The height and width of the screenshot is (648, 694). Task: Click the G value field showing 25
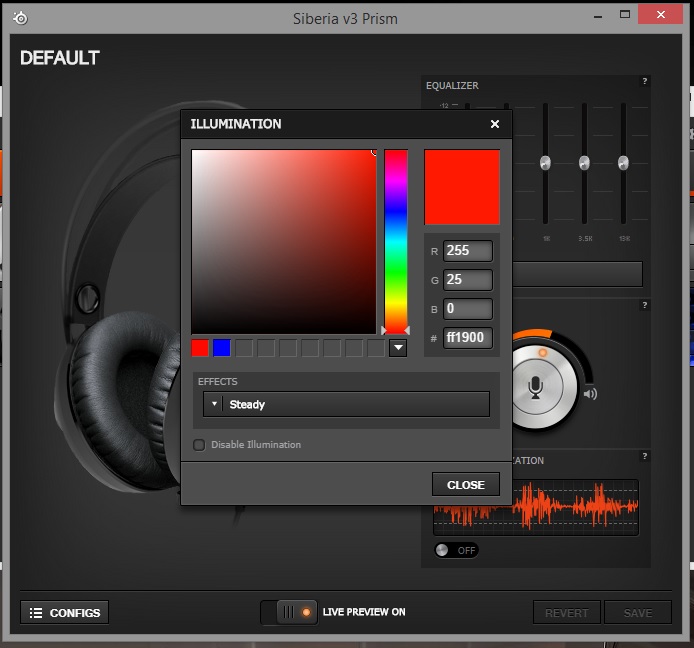[467, 280]
